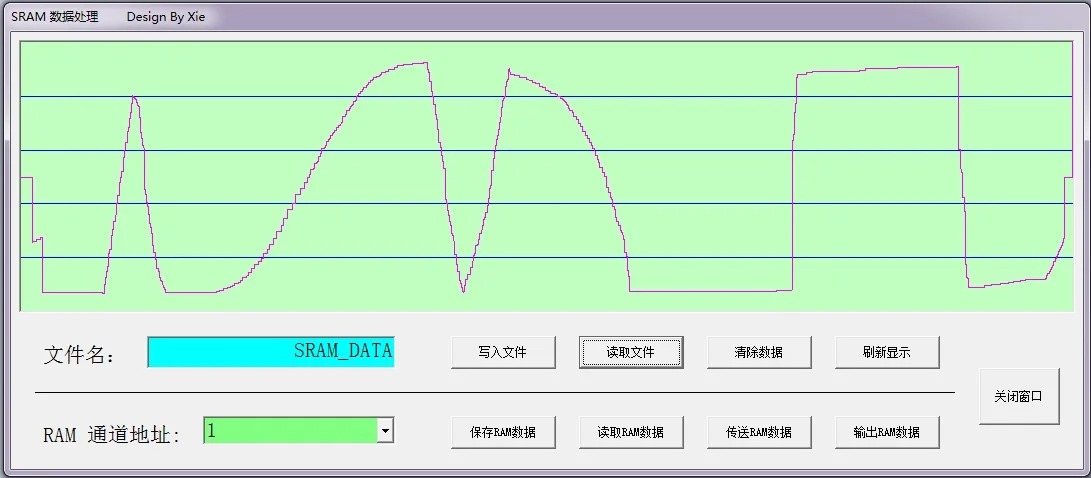Screen dimensions: 1091x478
Task: Click the RAM 通道地址 label
Action: click(111, 436)
